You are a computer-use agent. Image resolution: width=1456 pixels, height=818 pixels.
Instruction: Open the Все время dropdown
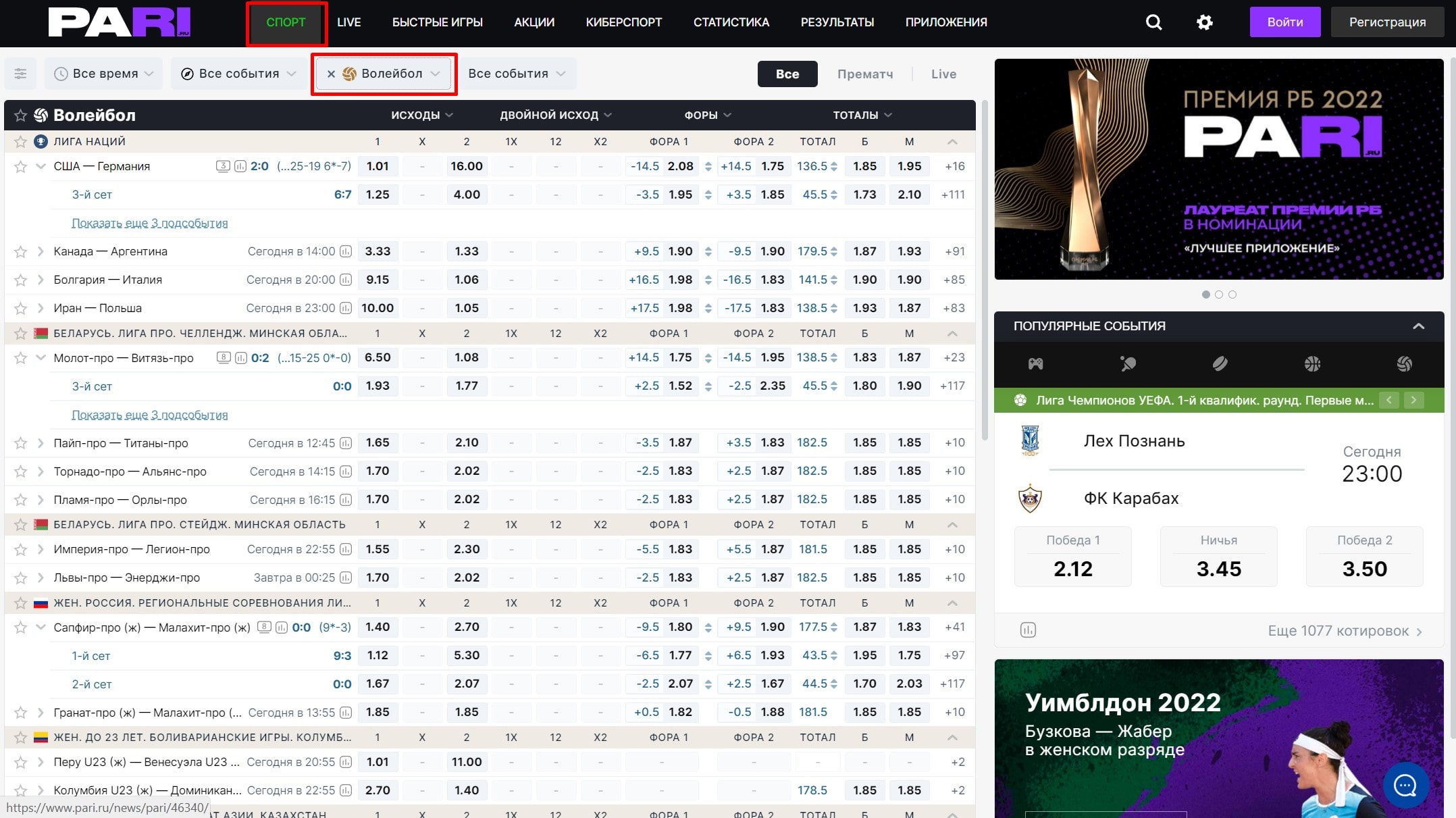[x=104, y=74]
